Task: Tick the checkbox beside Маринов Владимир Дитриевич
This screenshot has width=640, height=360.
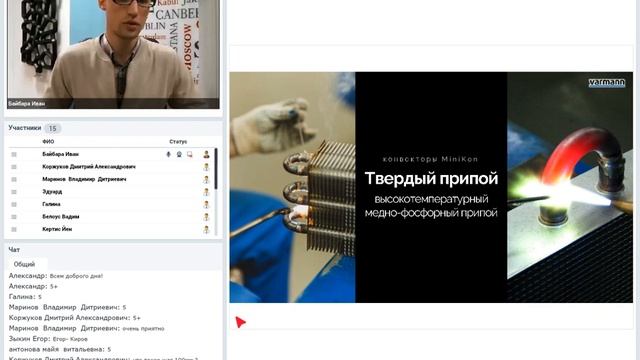Action: click(x=14, y=180)
